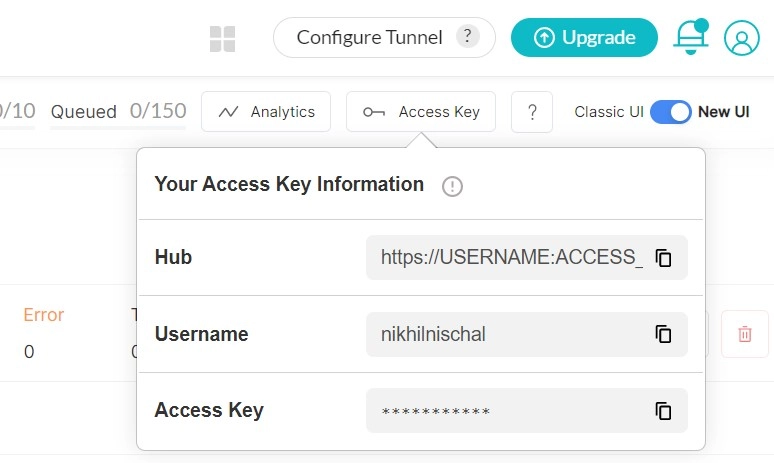Open the user profile avatar icon
The height and width of the screenshot is (463, 774).
pos(742,39)
